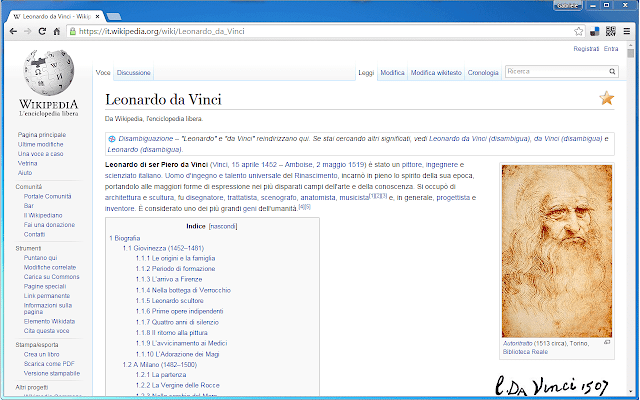Jump to index entry 1 Biografia
640x400 pixels.
tap(124, 238)
